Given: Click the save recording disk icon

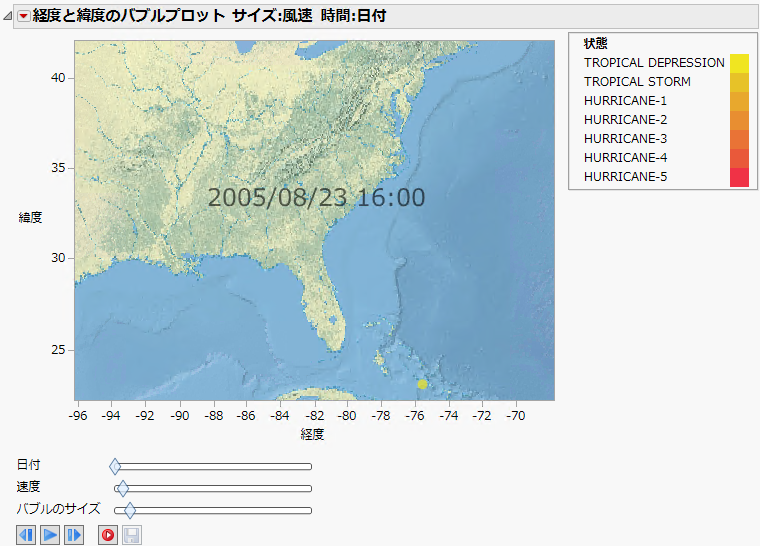Looking at the screenshot, I should [131, 535].
